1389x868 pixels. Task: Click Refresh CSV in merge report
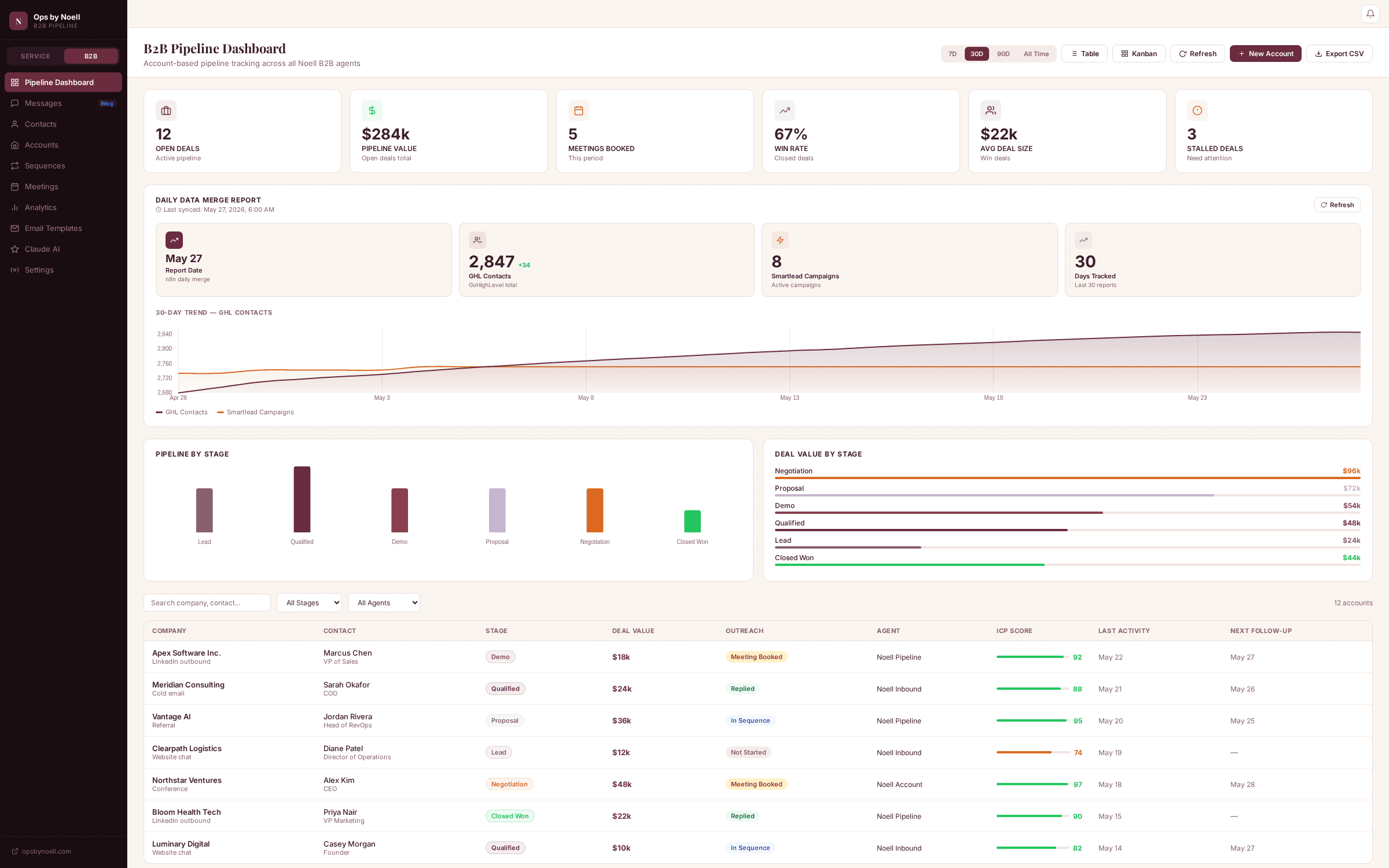point(1337,205)
